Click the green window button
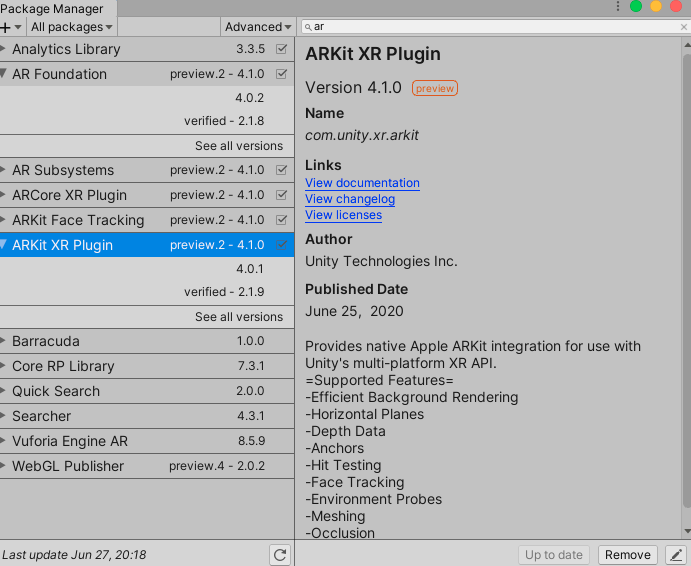Viewport: 691px width, 566px height. [x=635, y=6]
